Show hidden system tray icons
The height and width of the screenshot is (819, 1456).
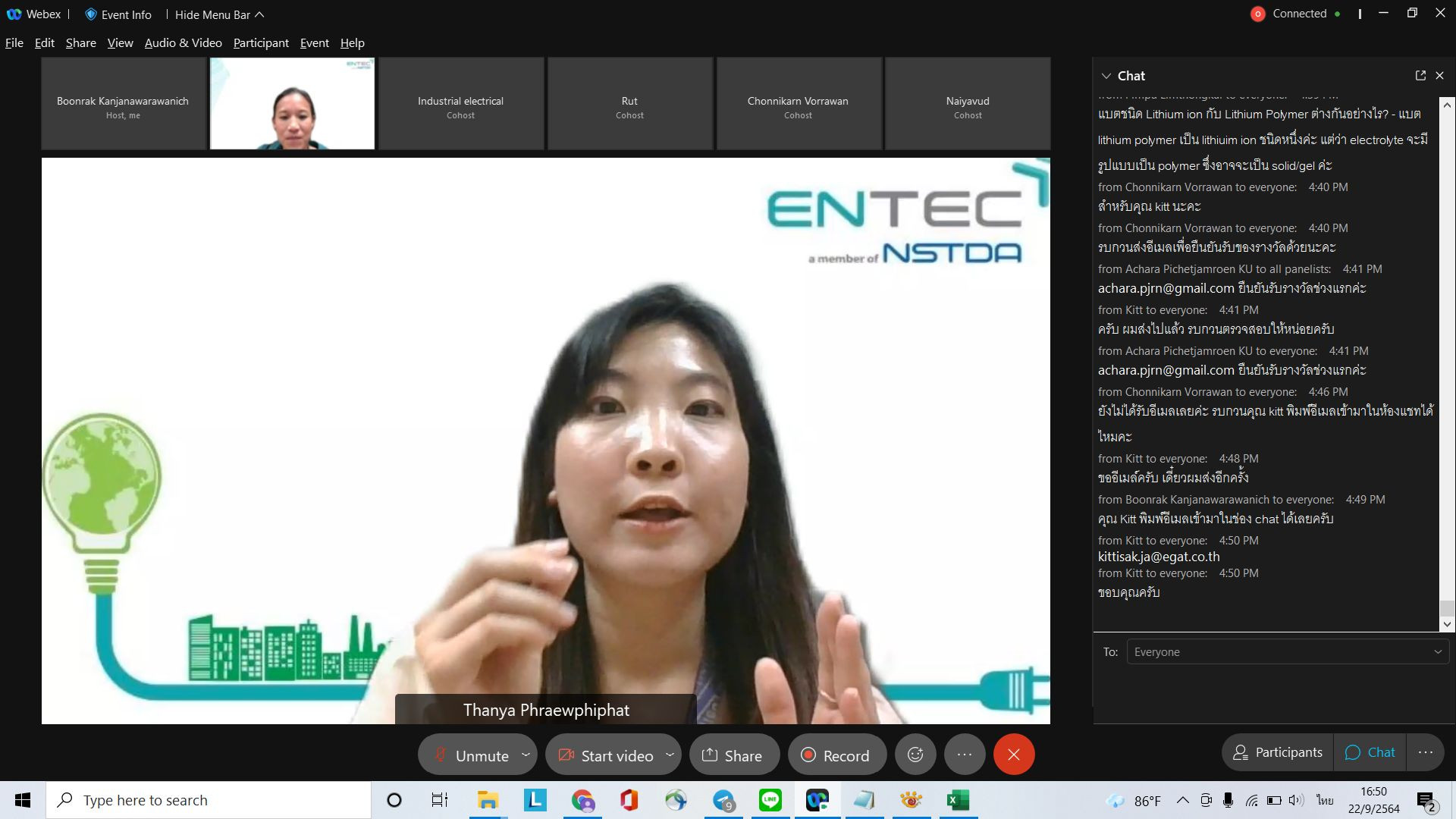[1183, 800]
